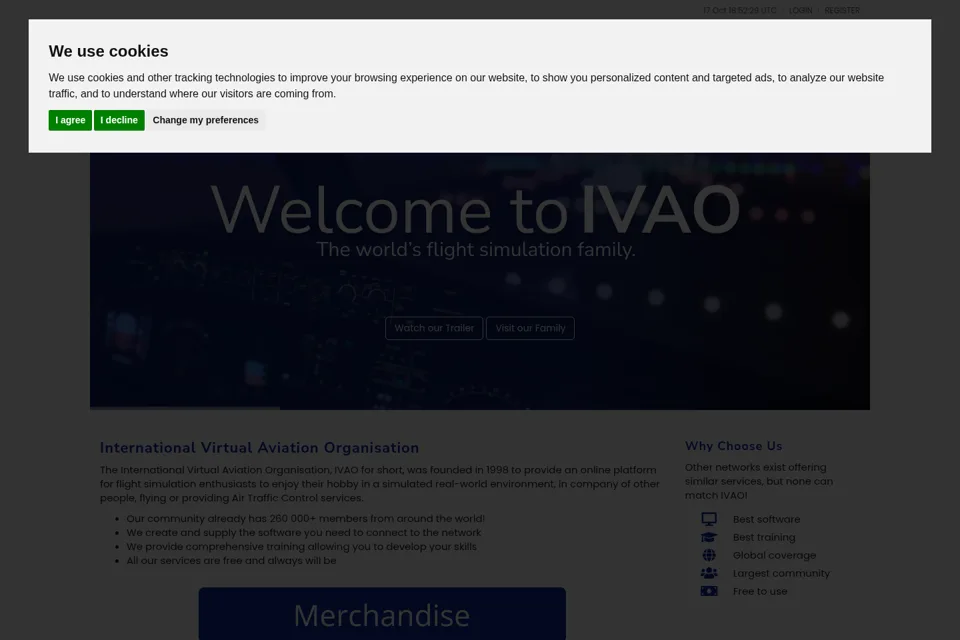The image size is (960, 640).
Task: Click the 260 000+ members bullet line
Action: click(x=306, y=519)
